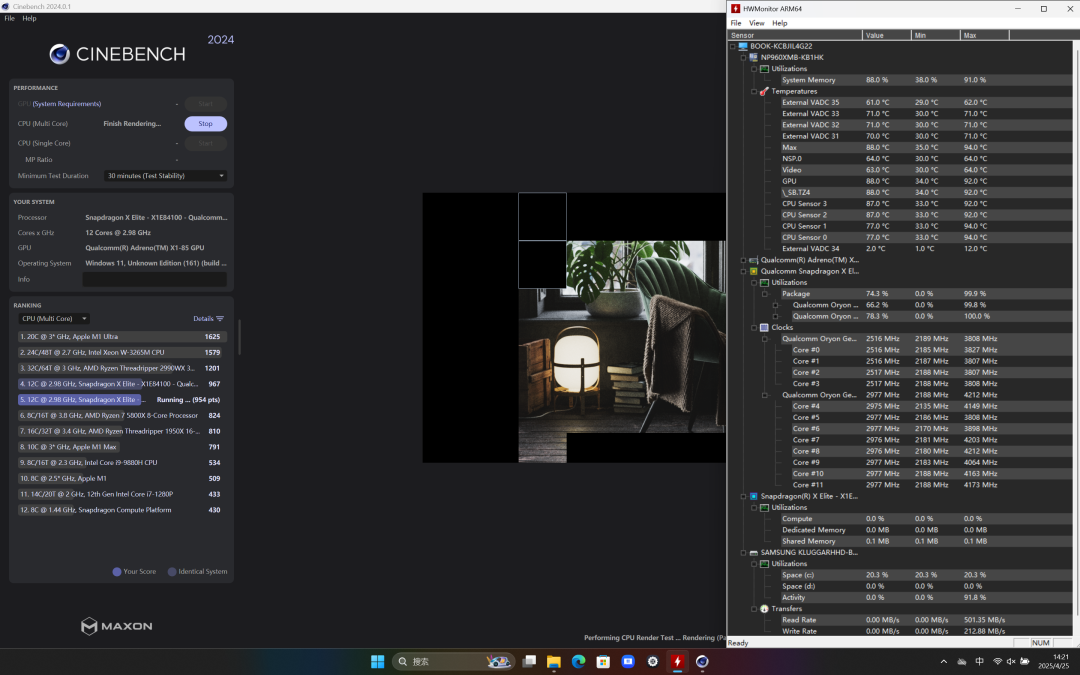Image resolution: width=1080 pixels, height=675 pixels.
Task: Select the Apple M1 Ultra ranking entry
Action: (x=121, y=337)
